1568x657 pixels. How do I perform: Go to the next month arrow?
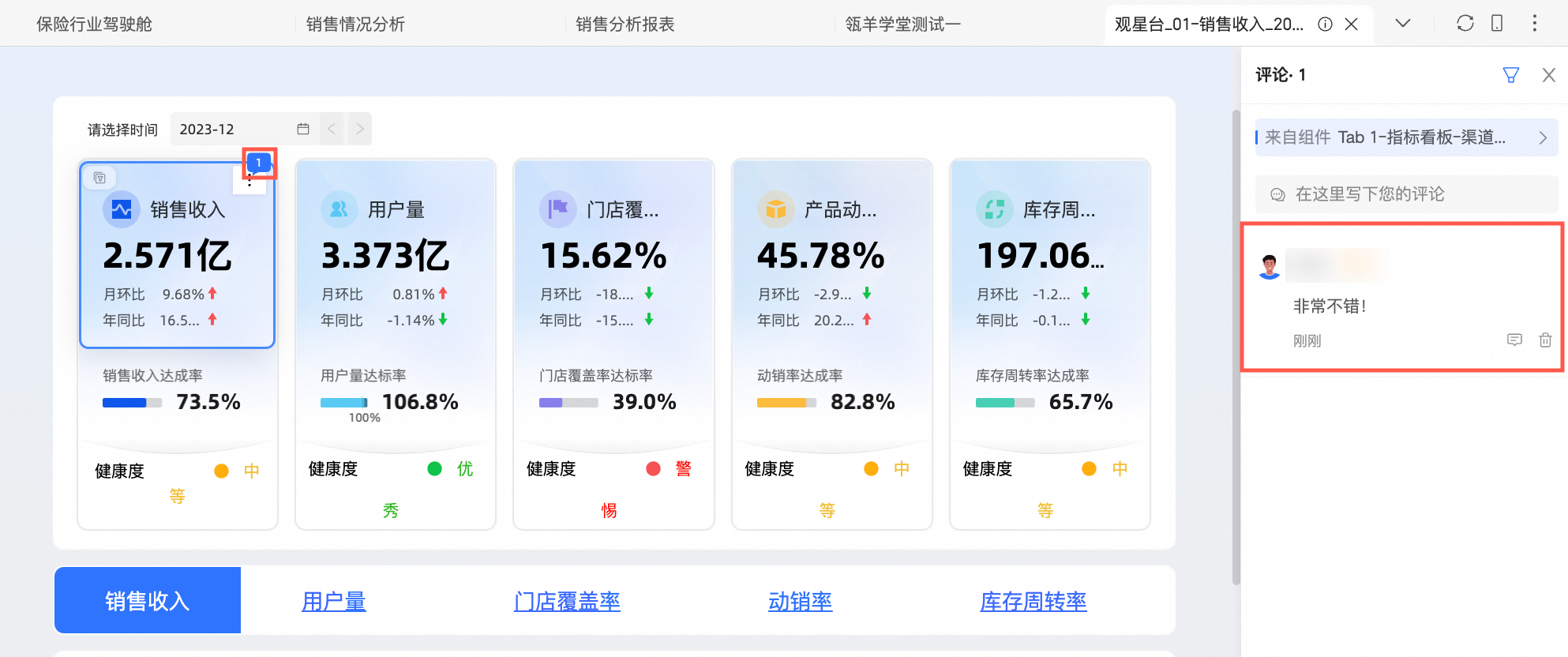coord(360,129)
